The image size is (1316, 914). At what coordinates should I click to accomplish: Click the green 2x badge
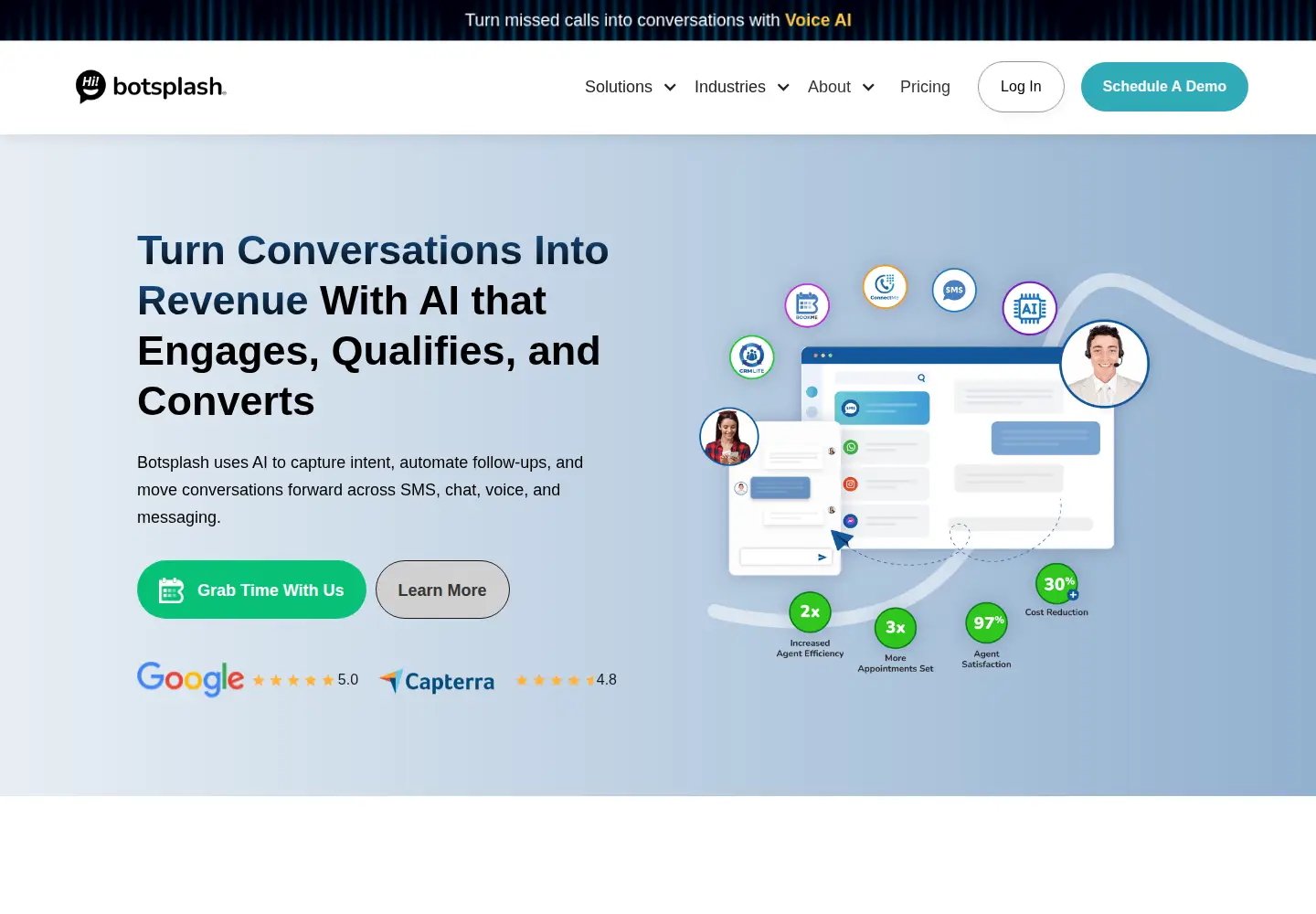coord(810,611)
